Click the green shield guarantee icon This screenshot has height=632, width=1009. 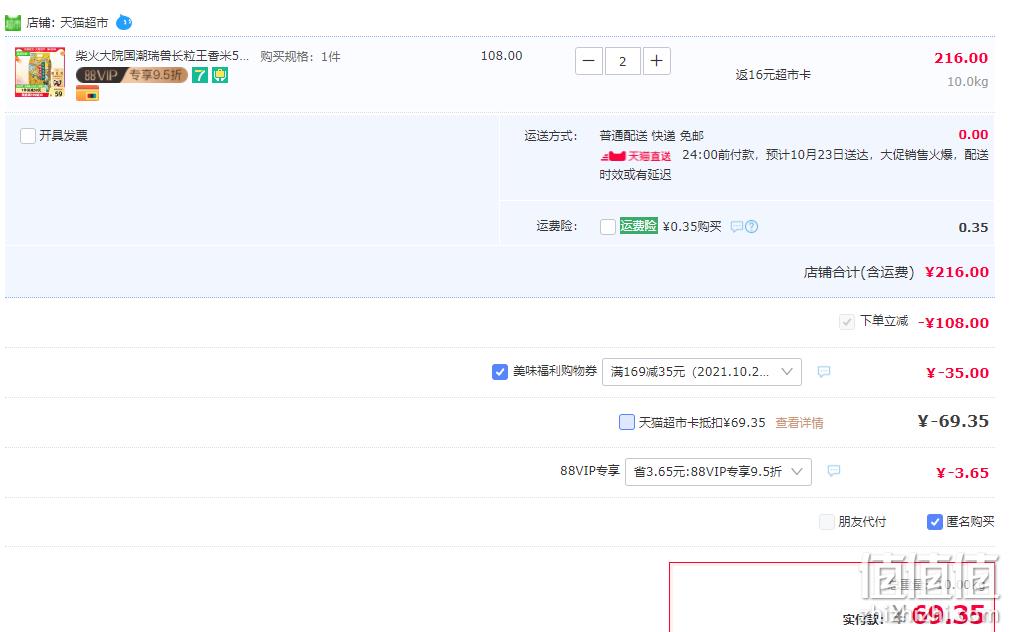click(220, 75)
